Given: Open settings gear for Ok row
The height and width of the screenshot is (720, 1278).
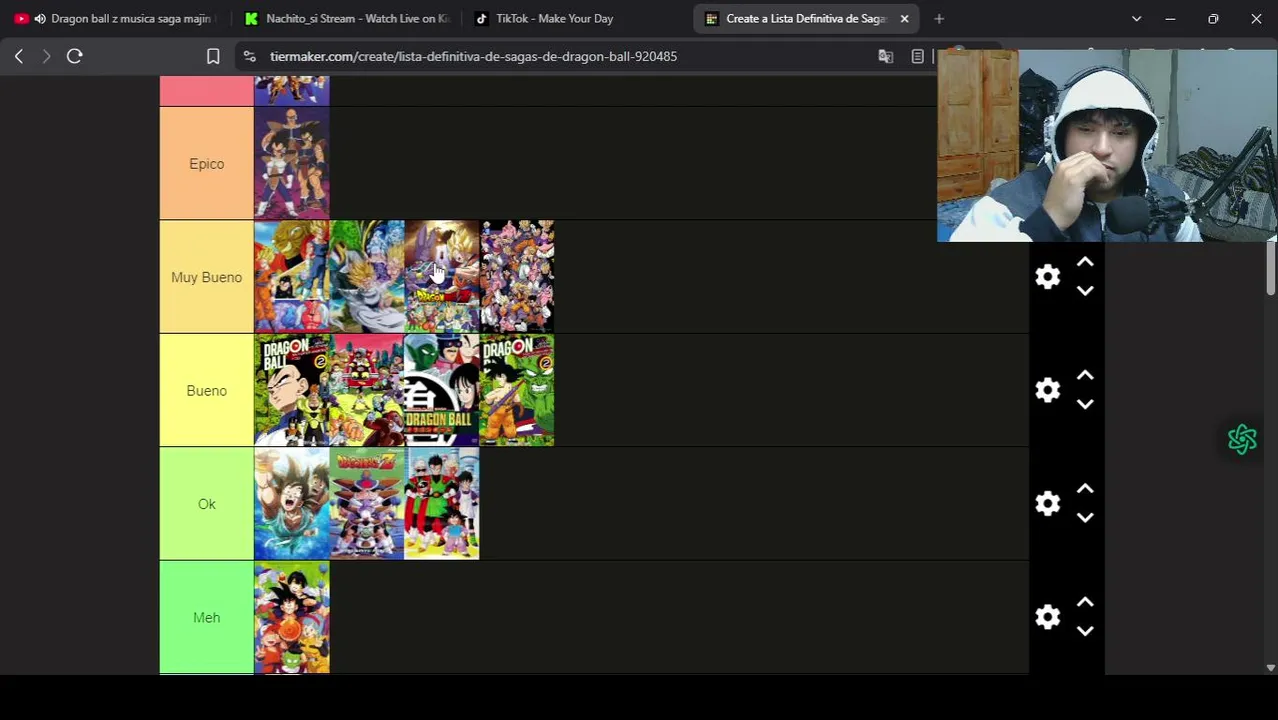Looking at the screenshot, I should (1047, 504).
